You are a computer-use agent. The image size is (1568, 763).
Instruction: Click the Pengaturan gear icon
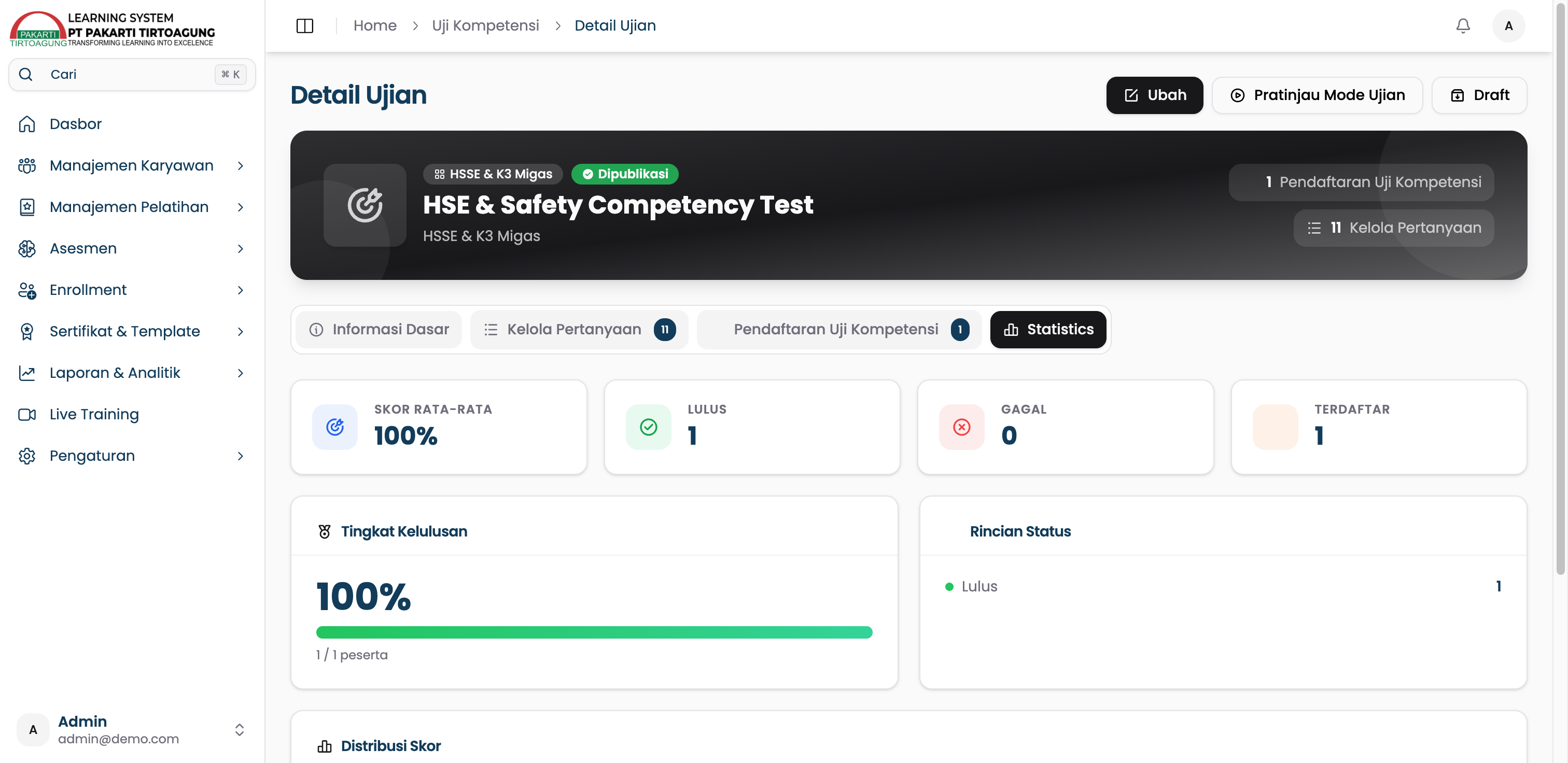[x=27, y=456]
